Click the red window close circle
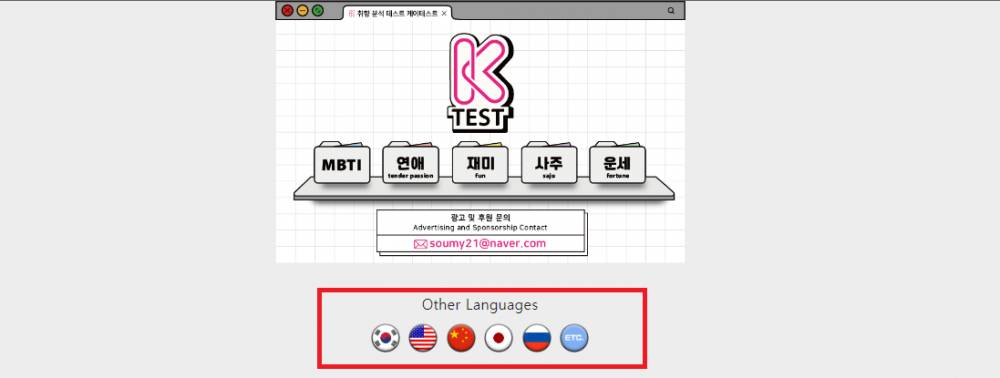 (288, 10)
